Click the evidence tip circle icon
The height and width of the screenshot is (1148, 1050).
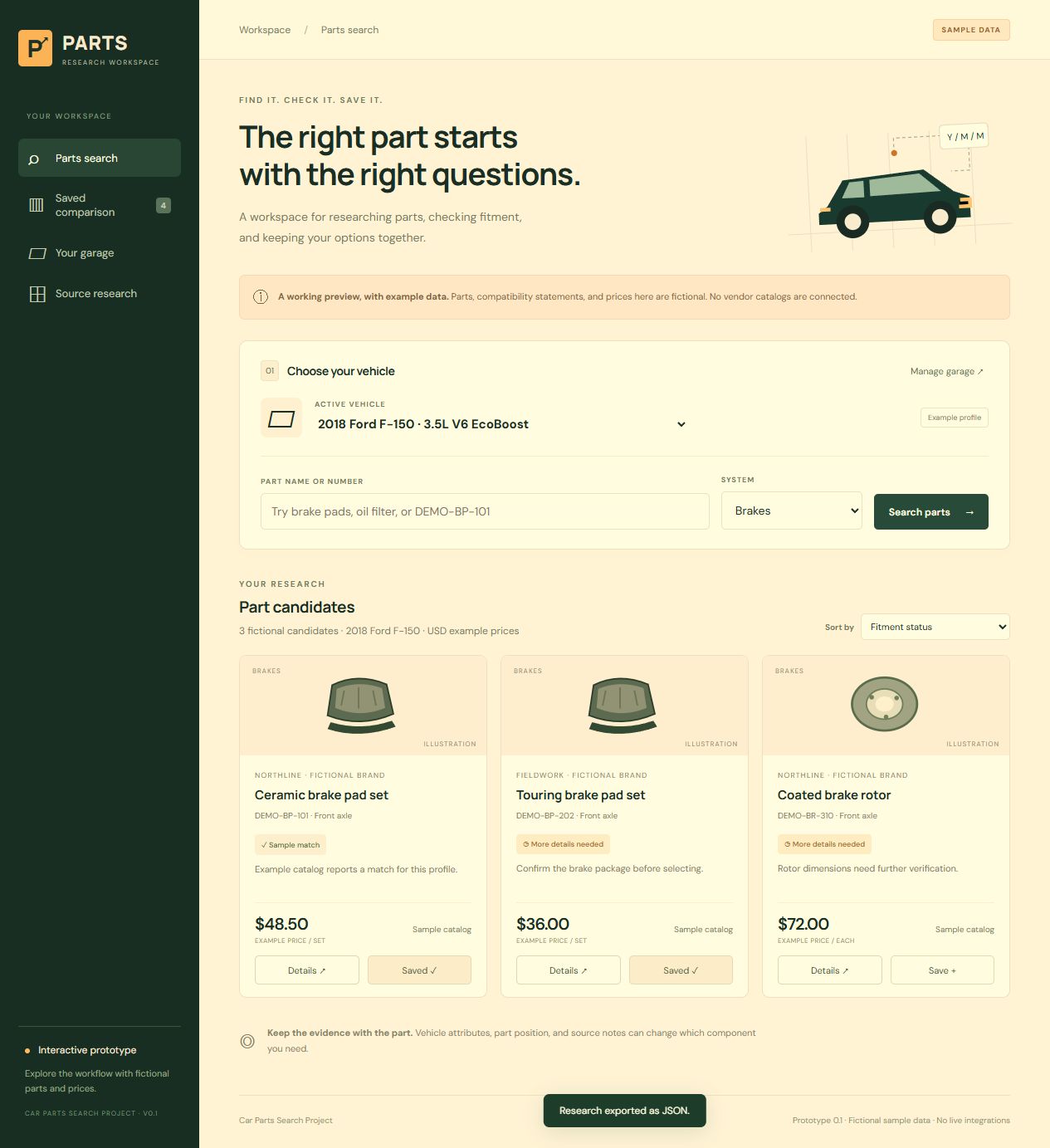[x=247, y=1041]
